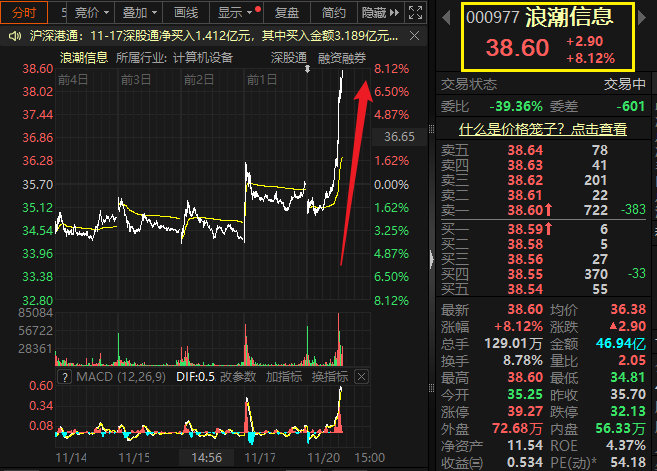Click 换指标 button
The height and width of the screenshot is (471, 657).
point(330,377)
